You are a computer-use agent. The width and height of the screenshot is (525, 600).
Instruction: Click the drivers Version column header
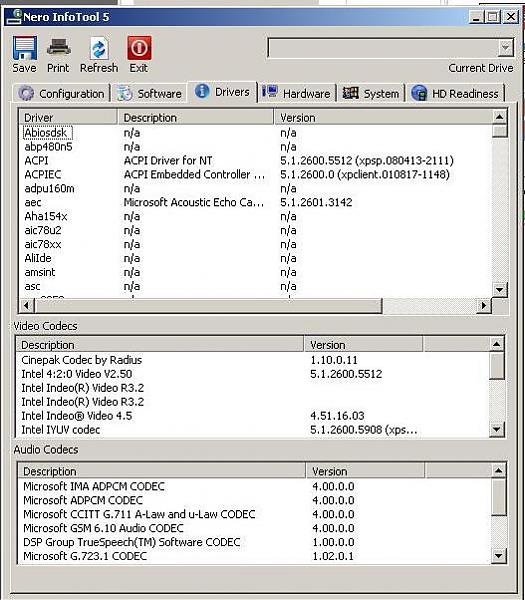(383, 117)
